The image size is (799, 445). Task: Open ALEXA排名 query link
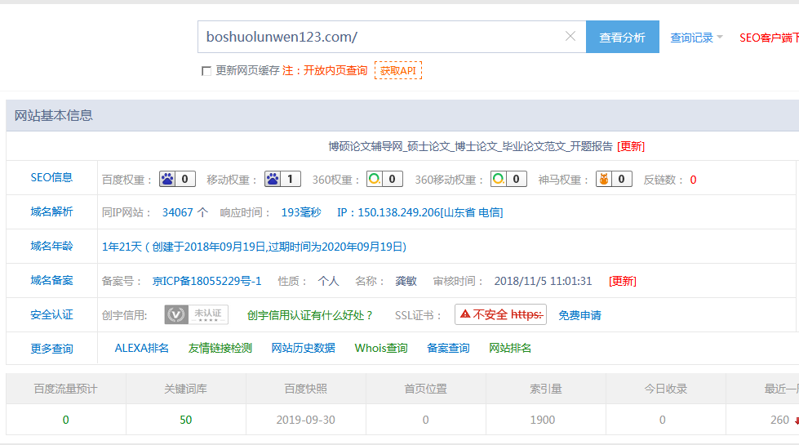coord(141,348)
